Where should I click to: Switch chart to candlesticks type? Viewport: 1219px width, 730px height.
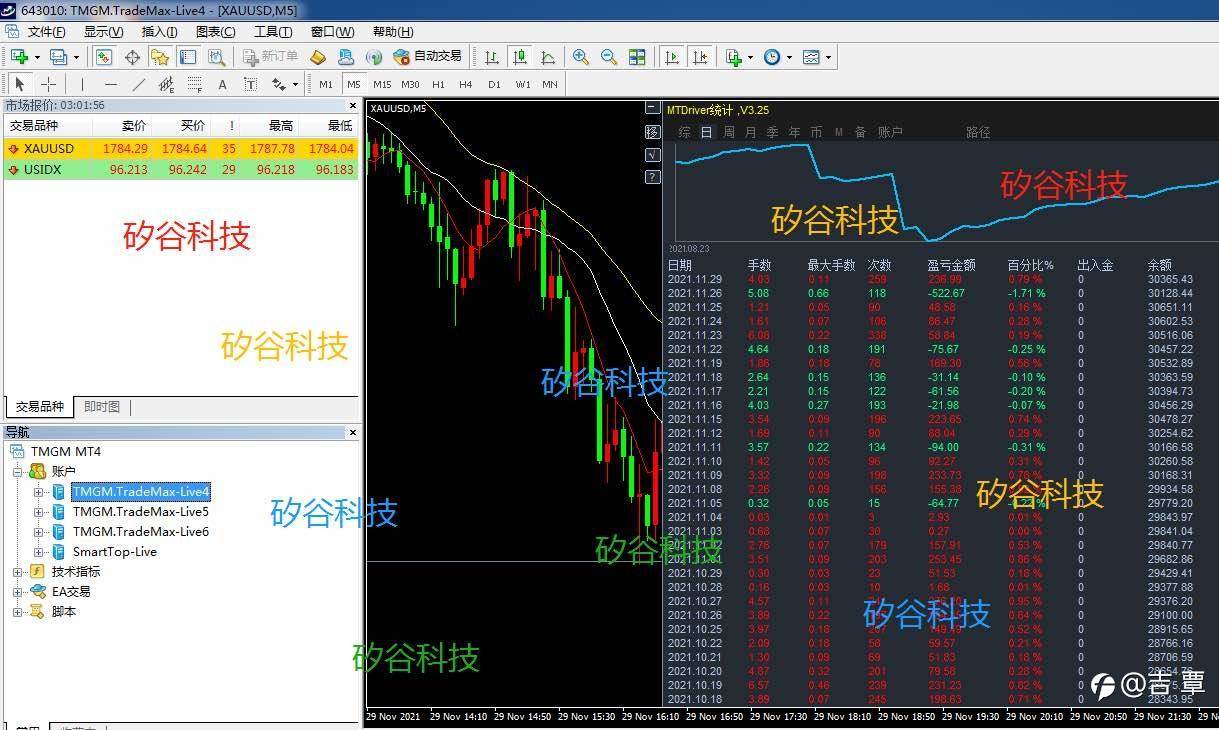point(520,57)
